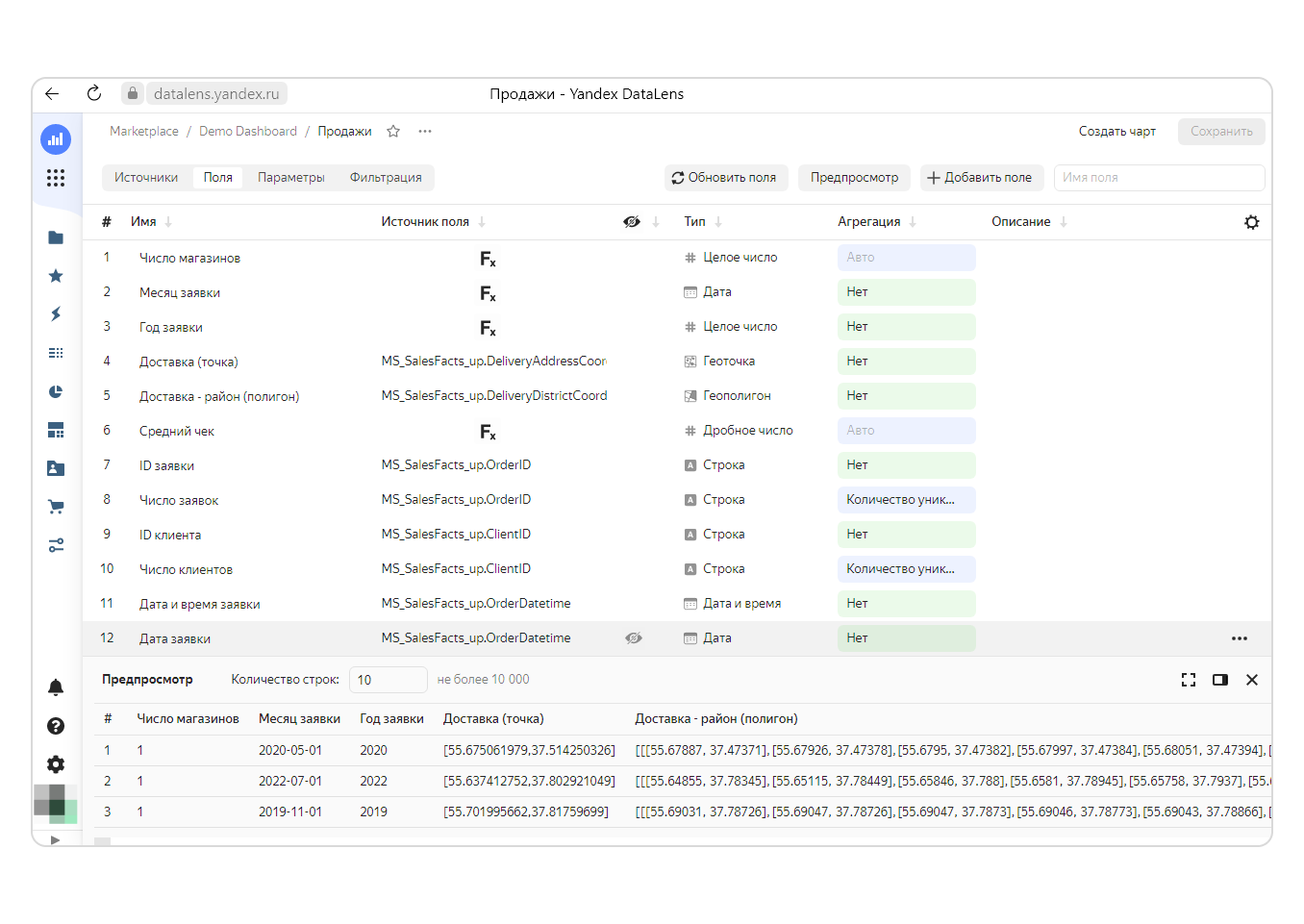Viewport: 1304px width, 924px height.
Task: Open row actions menu for Дата заявки
Action: [x=1240, y=638]
